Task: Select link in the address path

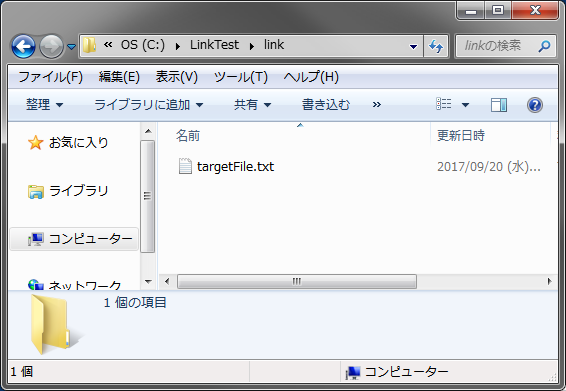Action: [x=274, y=45]
